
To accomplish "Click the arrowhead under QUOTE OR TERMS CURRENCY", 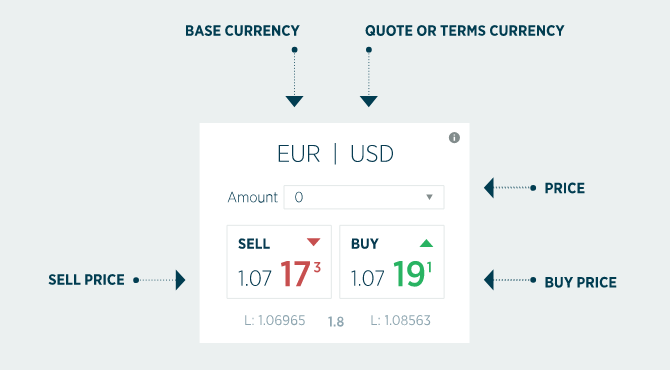I will [x=369, y=101].
